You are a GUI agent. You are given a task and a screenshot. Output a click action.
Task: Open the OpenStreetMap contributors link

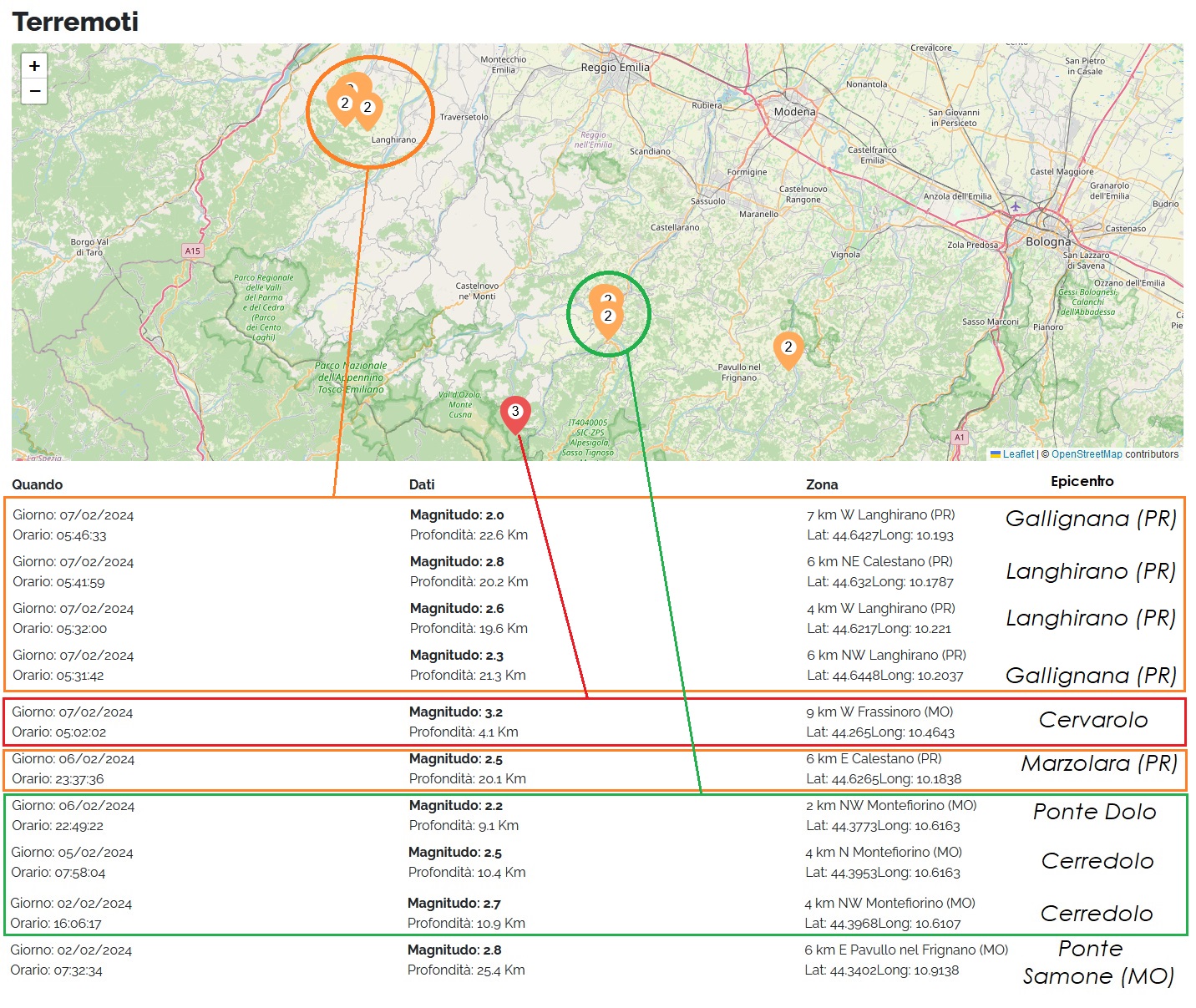coord(1087,454)
